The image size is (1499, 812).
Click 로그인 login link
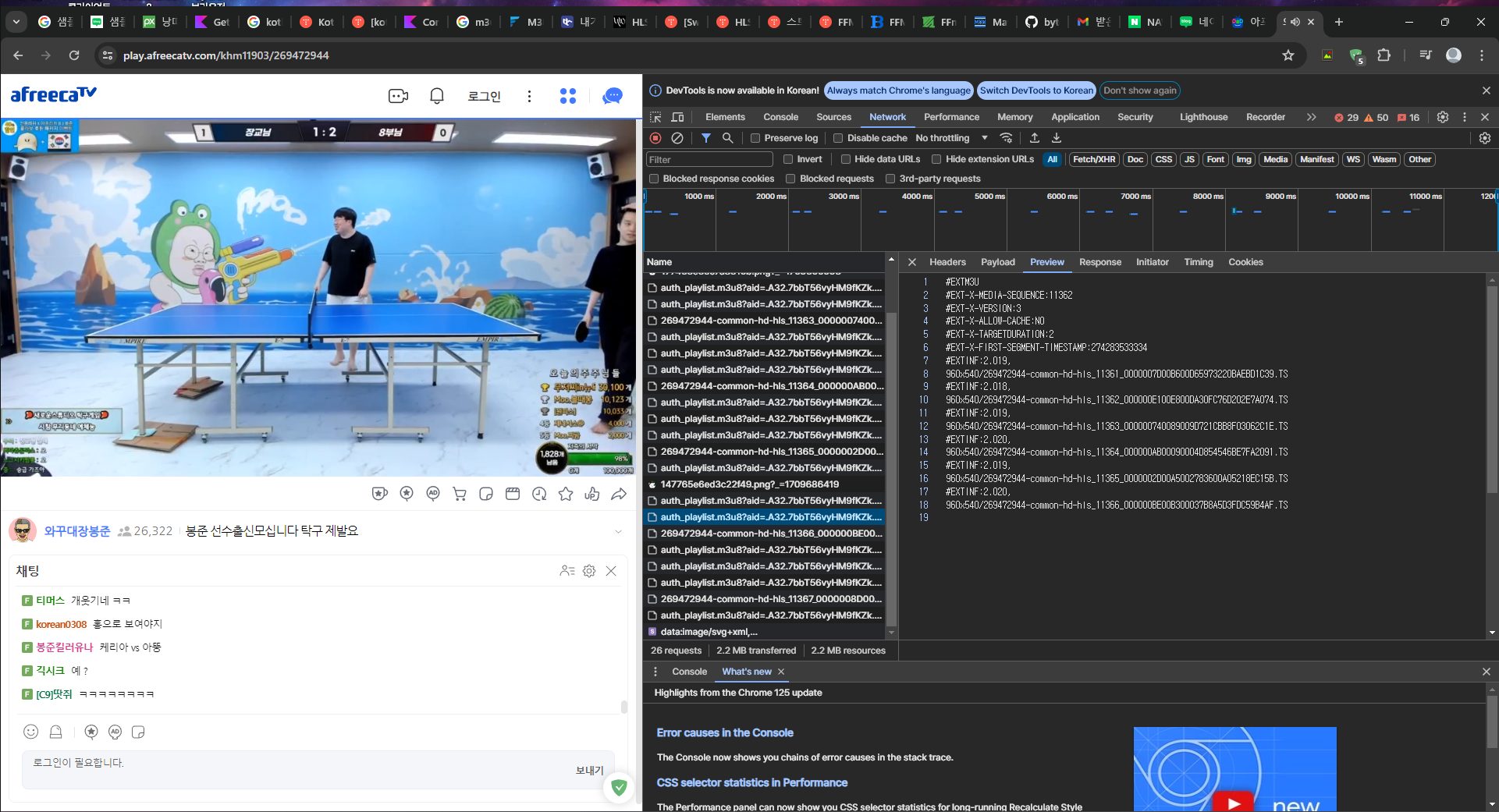click(484, 96)
